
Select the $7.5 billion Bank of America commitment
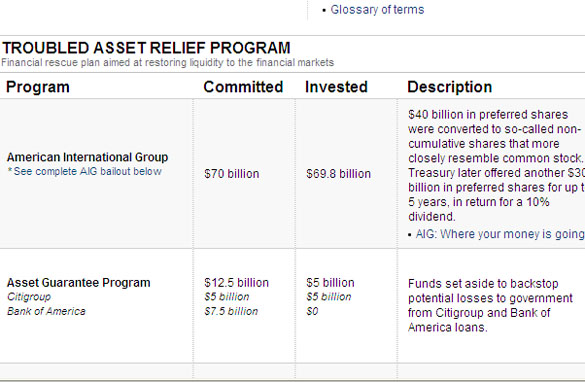click(231, 311)
